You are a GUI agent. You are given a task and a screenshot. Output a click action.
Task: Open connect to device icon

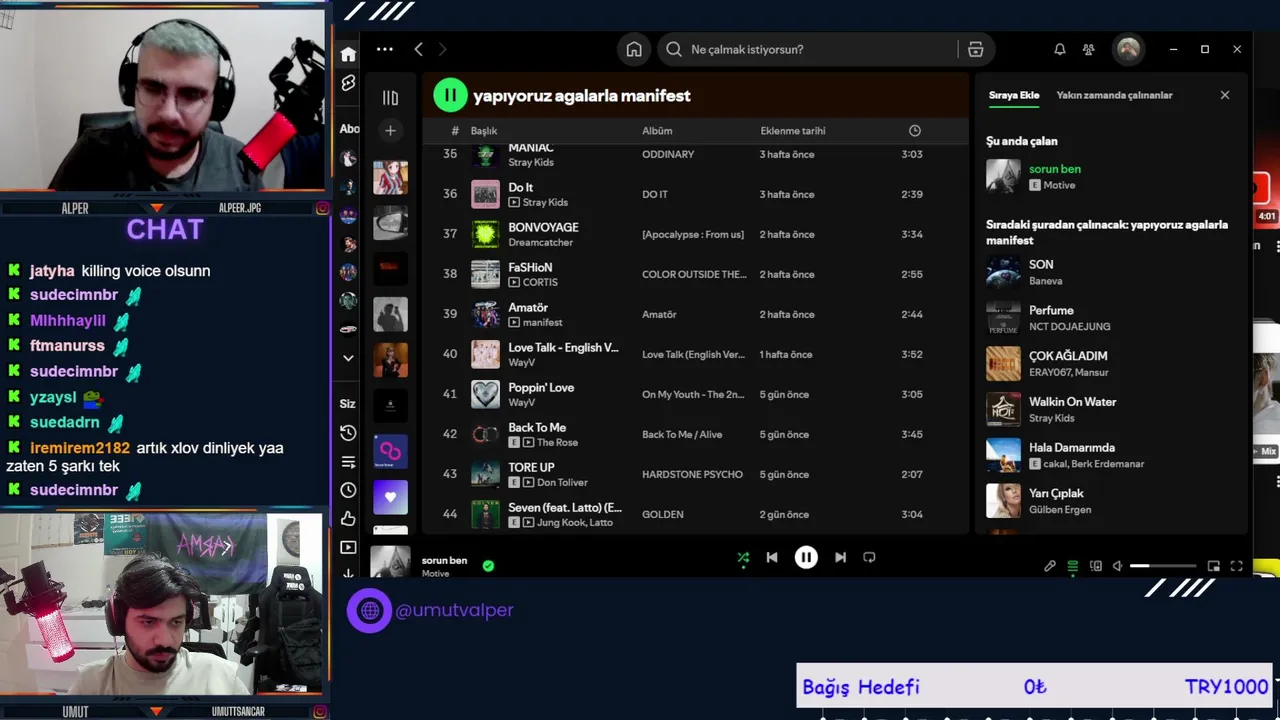[x=1096, y=566]
